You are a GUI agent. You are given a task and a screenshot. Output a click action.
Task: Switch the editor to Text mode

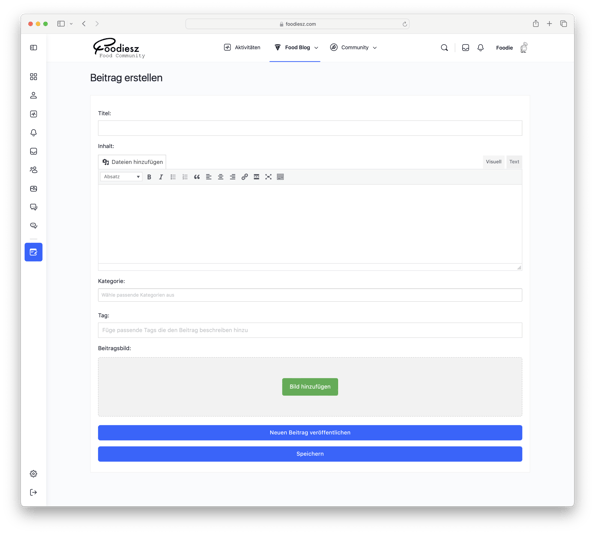click(x=514, y=162)
